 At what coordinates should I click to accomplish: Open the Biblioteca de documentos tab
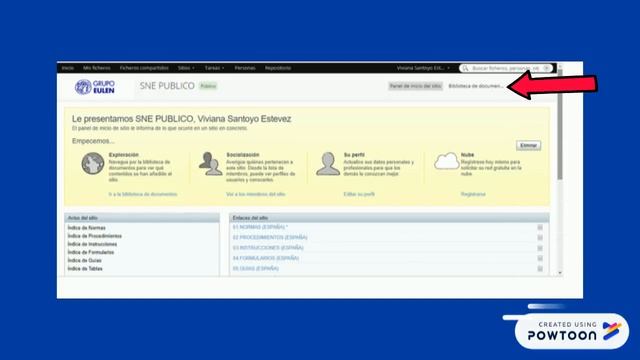(476, 86)
